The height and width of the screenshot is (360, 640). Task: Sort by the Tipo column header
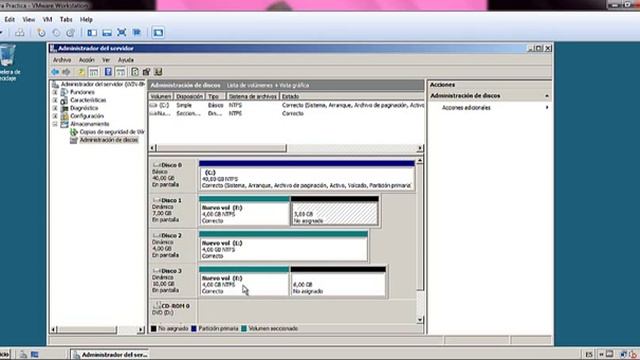[215, 96]
